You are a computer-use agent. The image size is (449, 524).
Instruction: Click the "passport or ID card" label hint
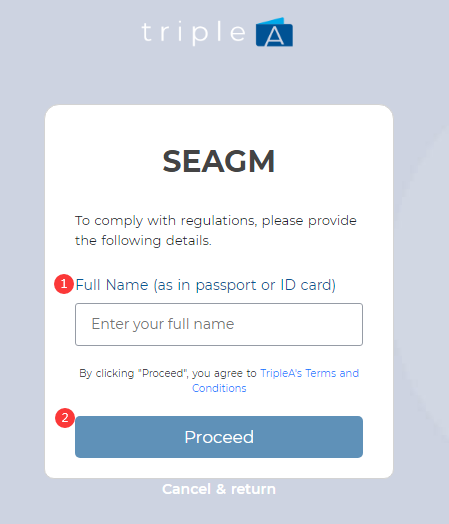(x=265, y=285)
